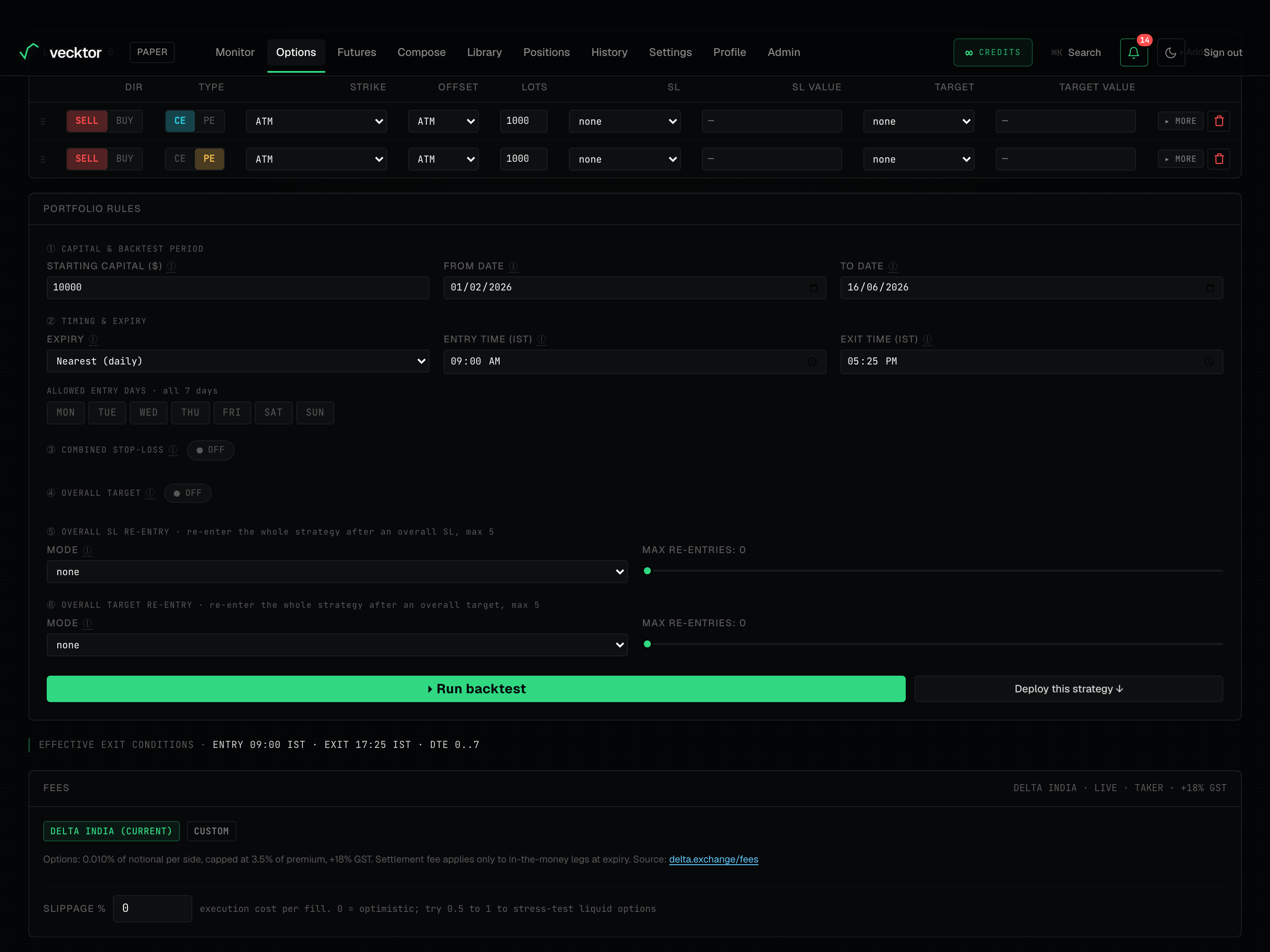1270x952 pixels.
Task: Open delta.exchange/fees link
Action: (713, 859)
